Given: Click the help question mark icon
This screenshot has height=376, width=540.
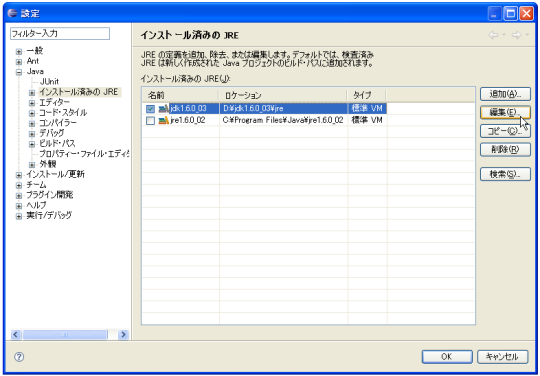Looking at the screenshot, I should click(x=19, y=357).
